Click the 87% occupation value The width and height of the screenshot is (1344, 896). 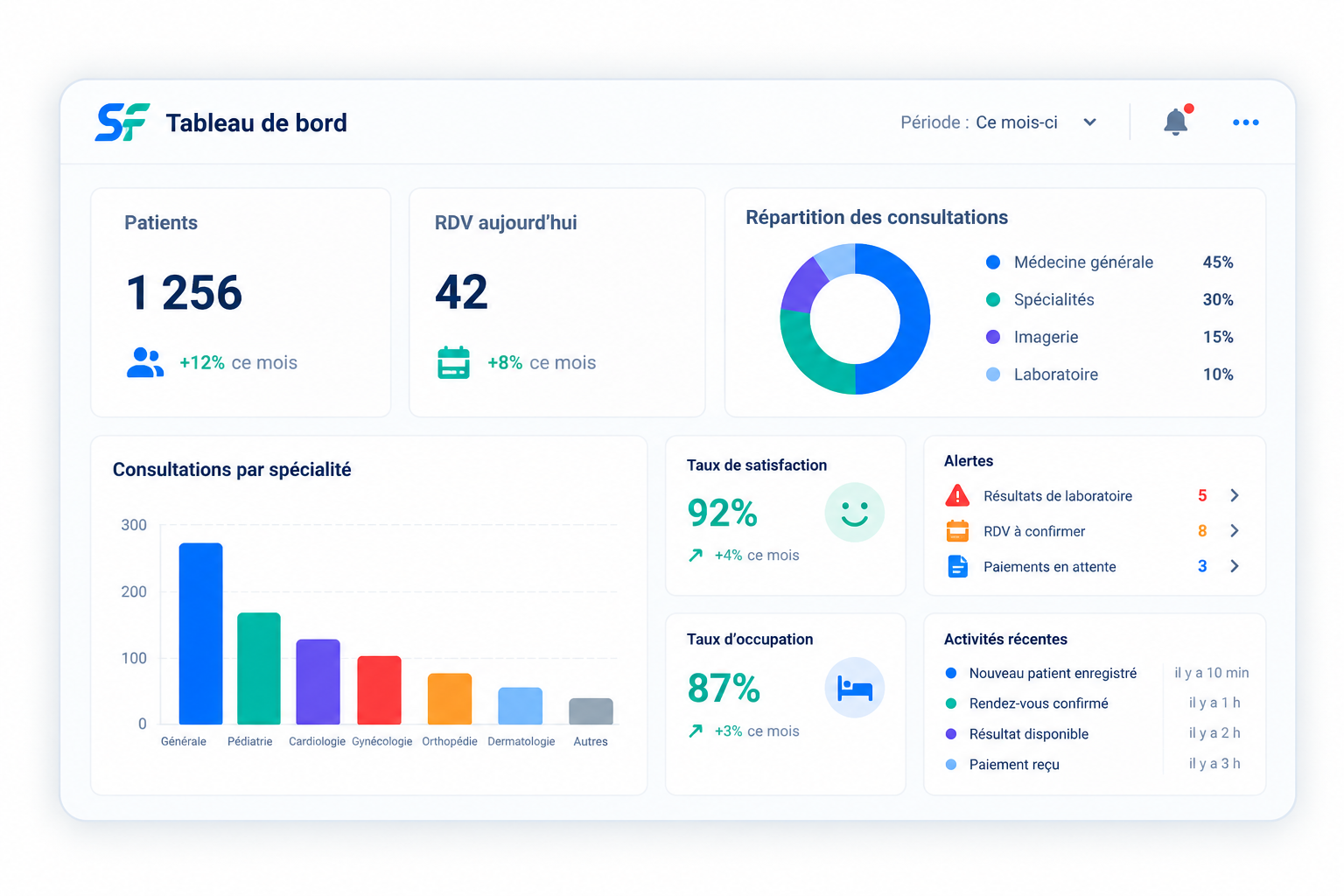[724, 688]
